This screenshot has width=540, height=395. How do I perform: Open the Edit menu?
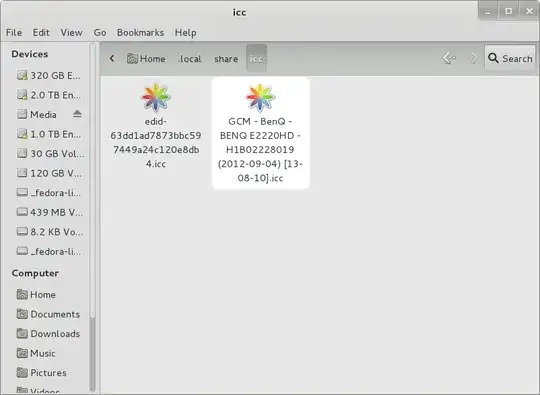click(x=41, y=32)
